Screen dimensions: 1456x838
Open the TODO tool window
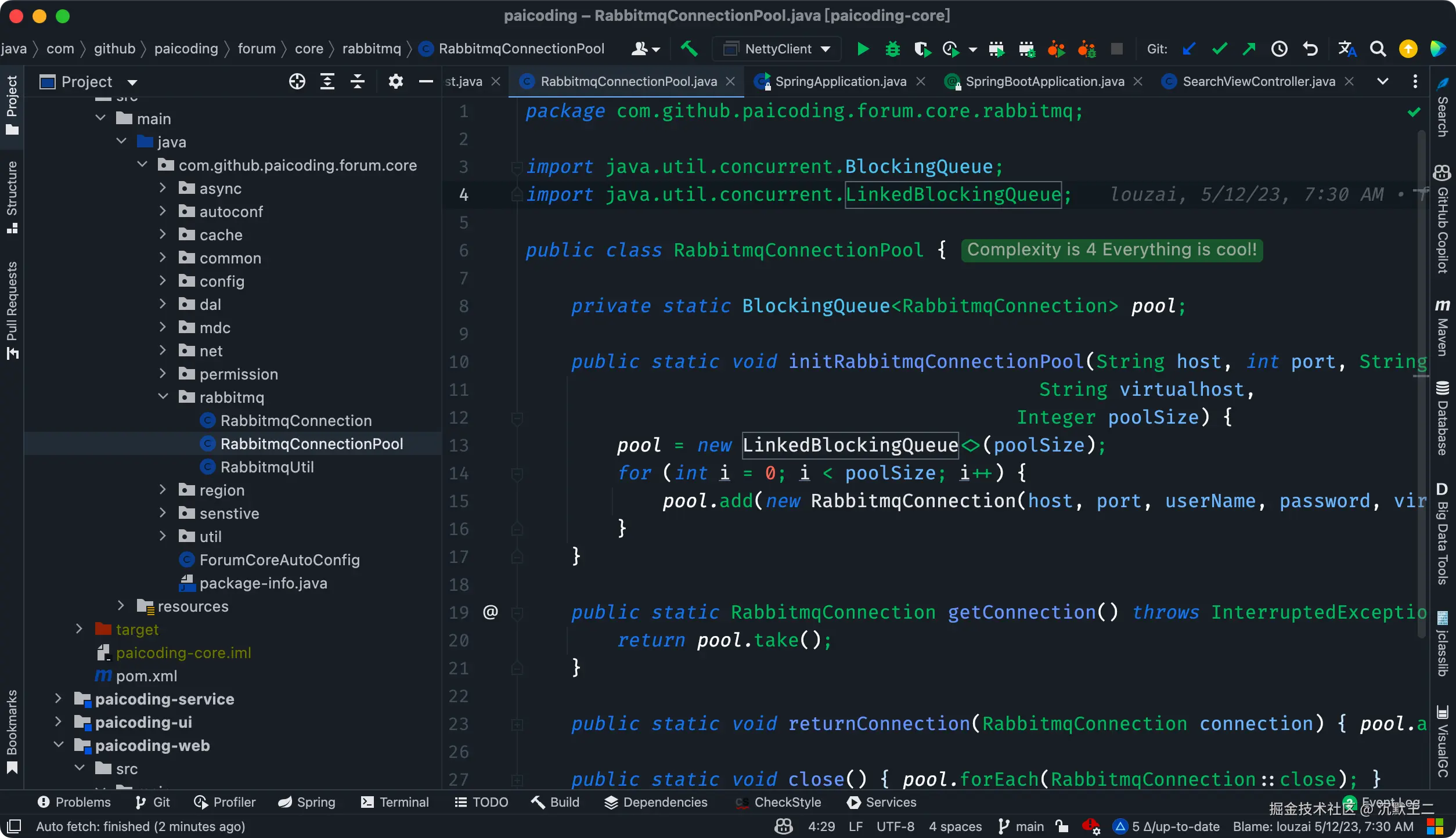(481, 802)
